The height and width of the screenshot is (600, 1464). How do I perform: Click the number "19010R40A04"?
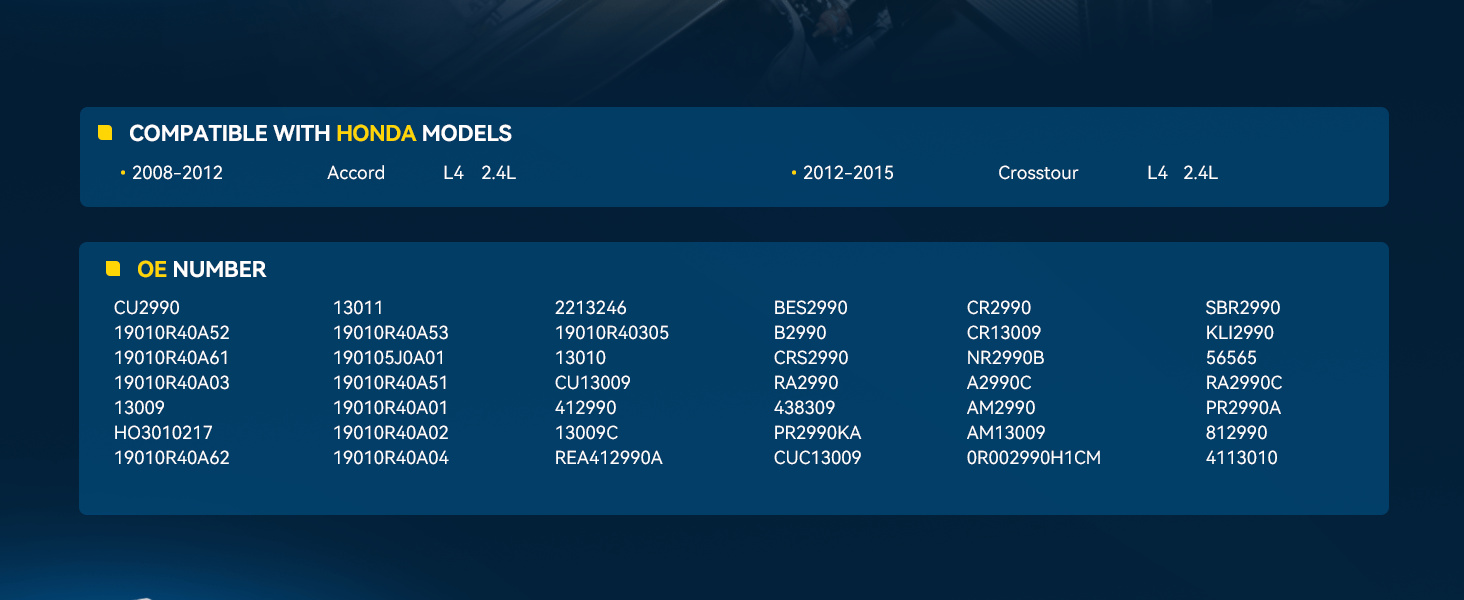click(391, 458)
